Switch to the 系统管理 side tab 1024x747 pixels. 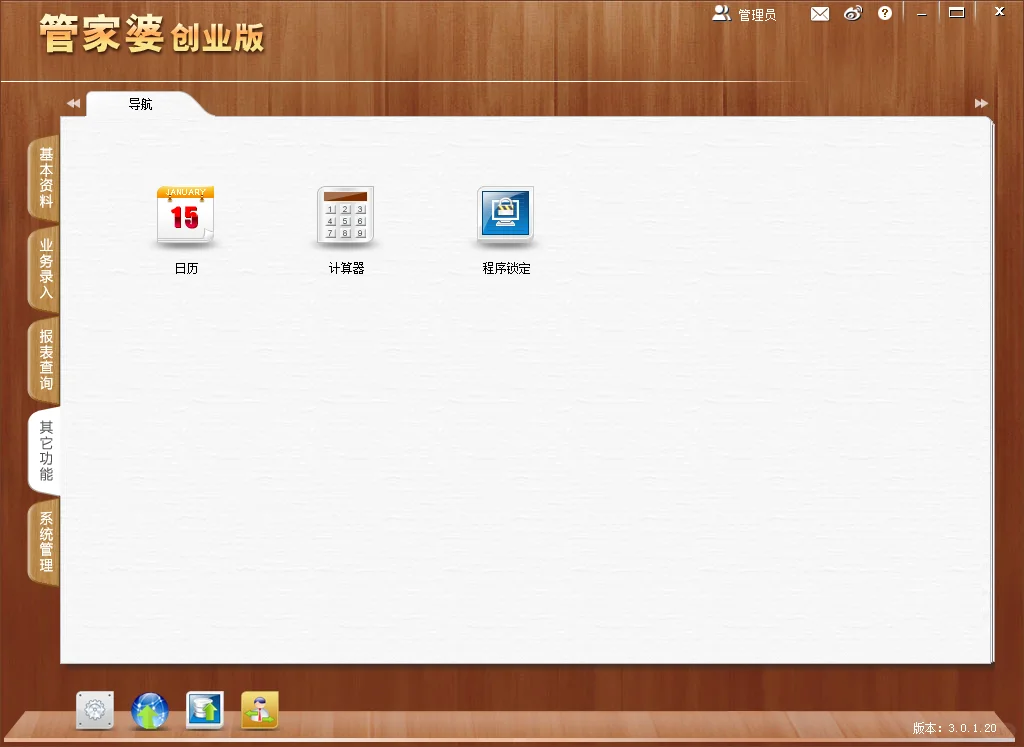(x=45, y=542)
